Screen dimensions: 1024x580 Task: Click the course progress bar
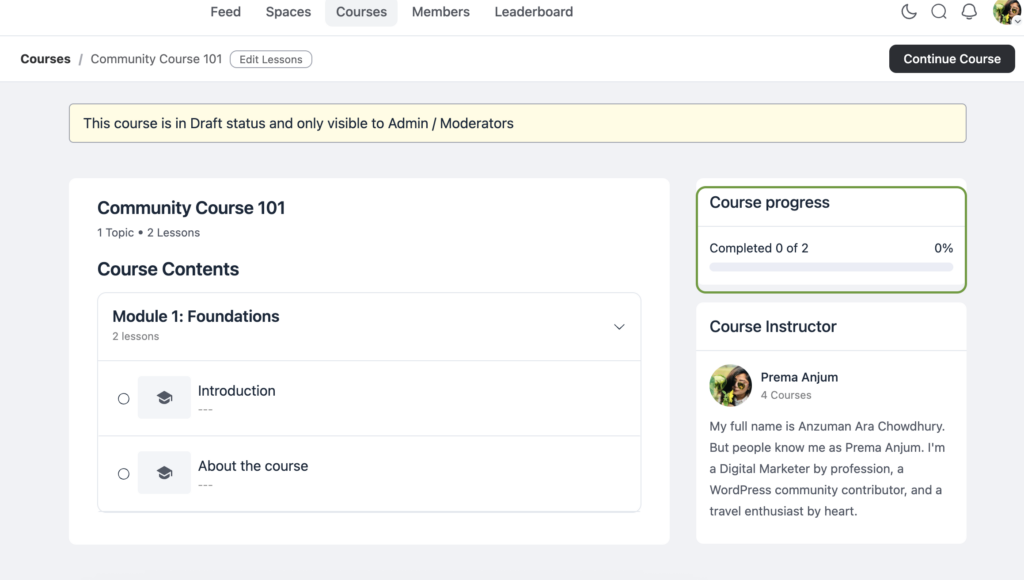(830, 266)
